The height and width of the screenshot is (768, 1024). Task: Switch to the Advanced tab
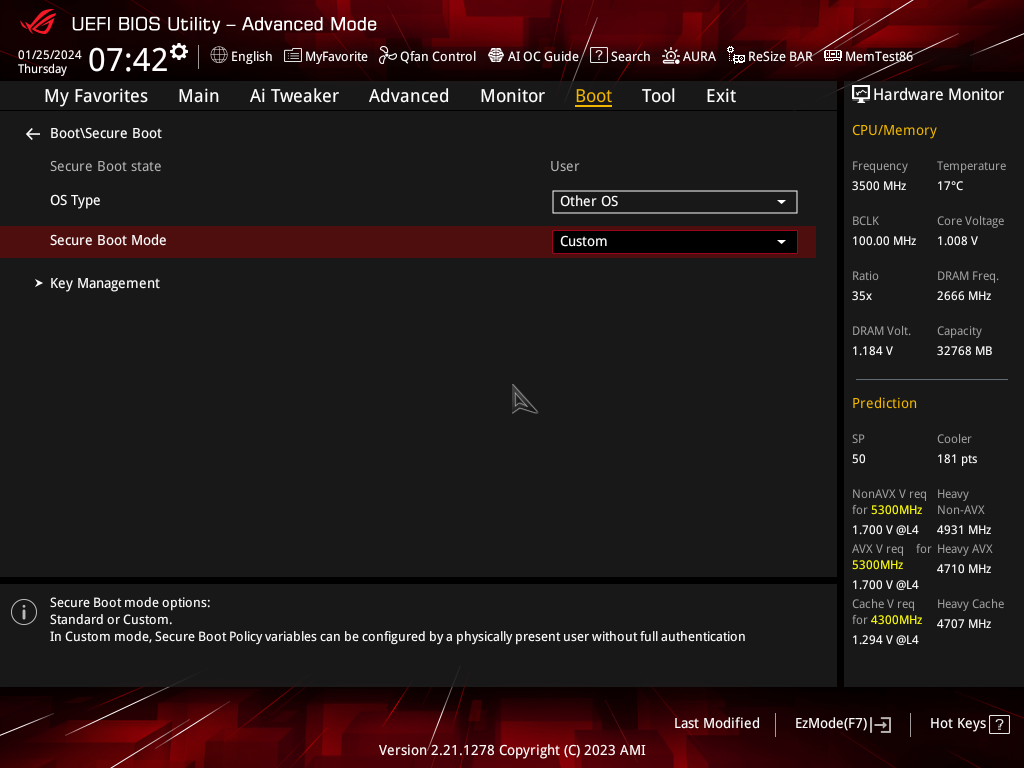click(408, 96)
